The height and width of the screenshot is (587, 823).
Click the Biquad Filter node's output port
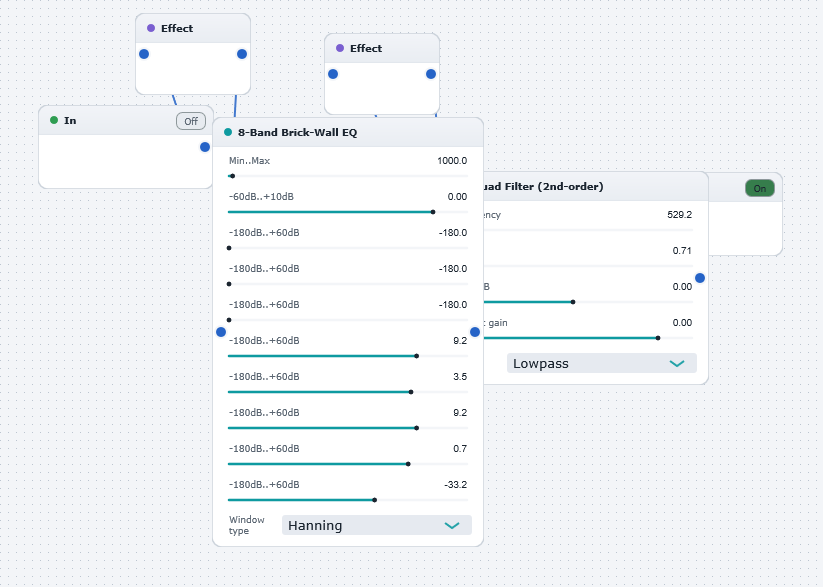coord(700,278)
